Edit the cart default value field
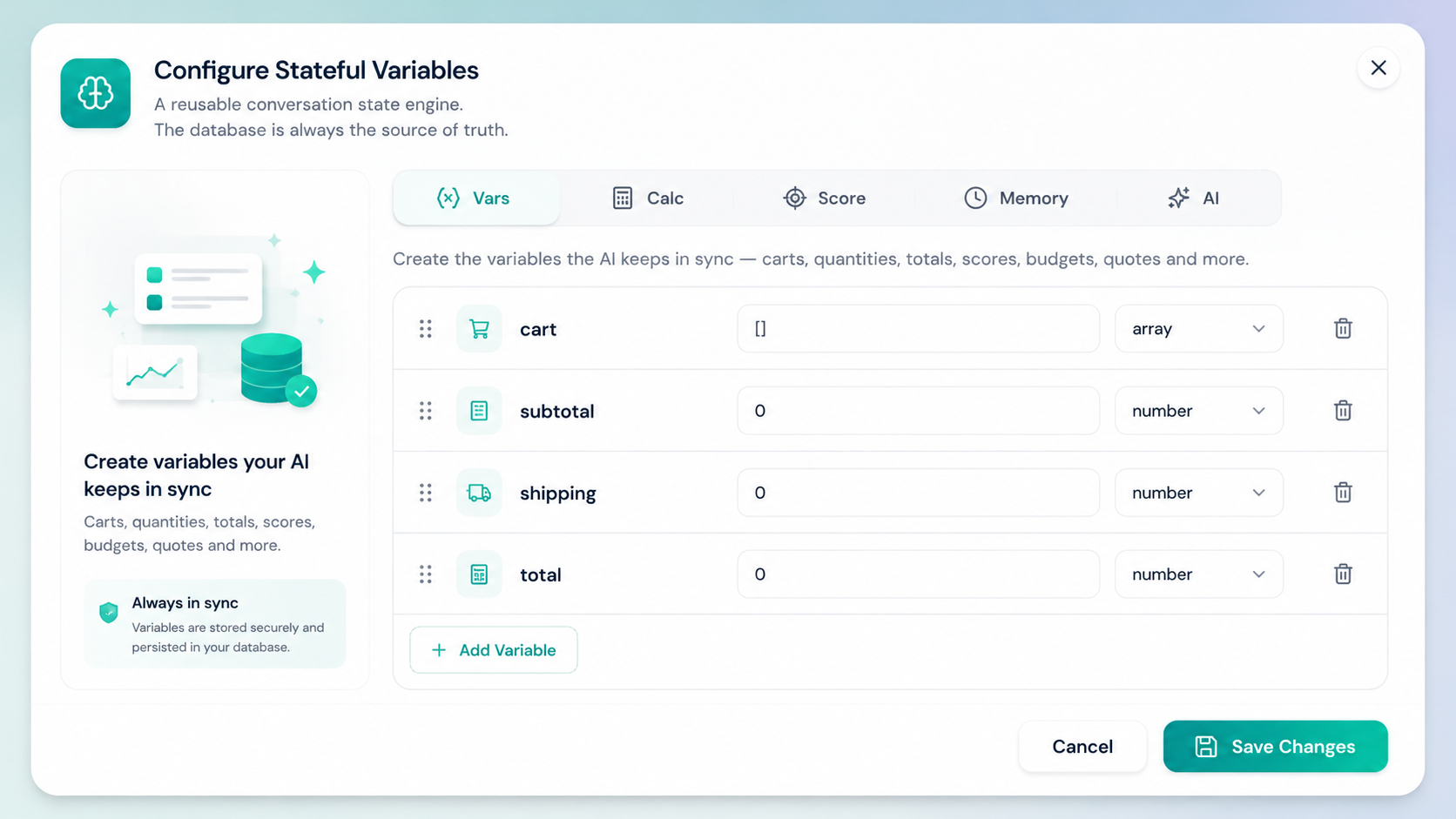1456x819 pixels. (x=918, y=329)
